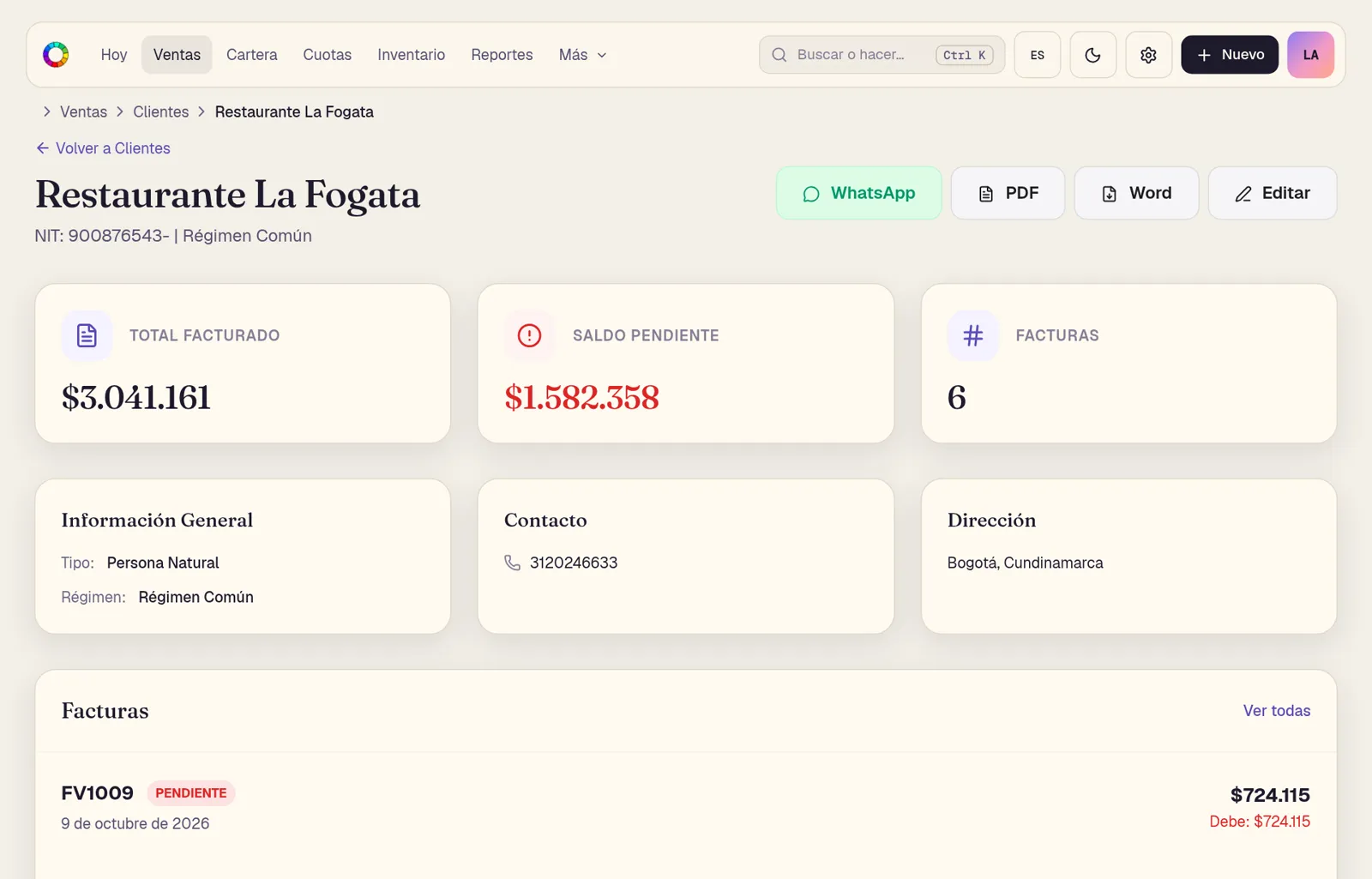1372x879 pixels.
Task: Click the phone icon next to 3120246633
Action: 512,563
